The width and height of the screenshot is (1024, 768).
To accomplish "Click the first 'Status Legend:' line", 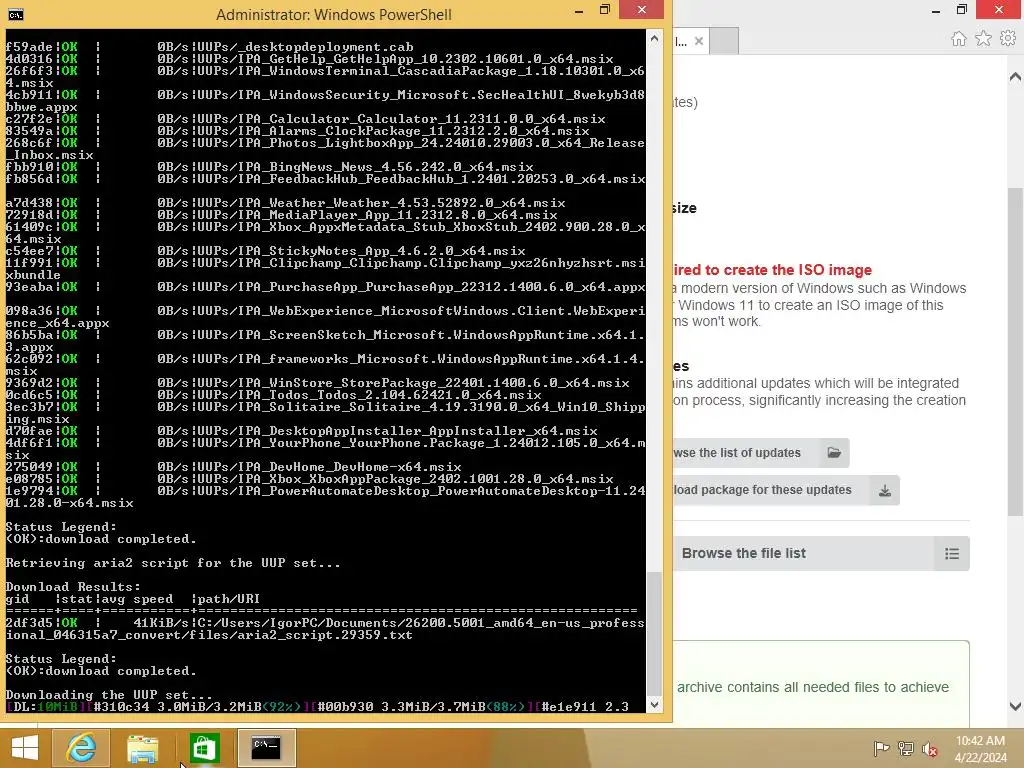I will (x=61, y=527).
